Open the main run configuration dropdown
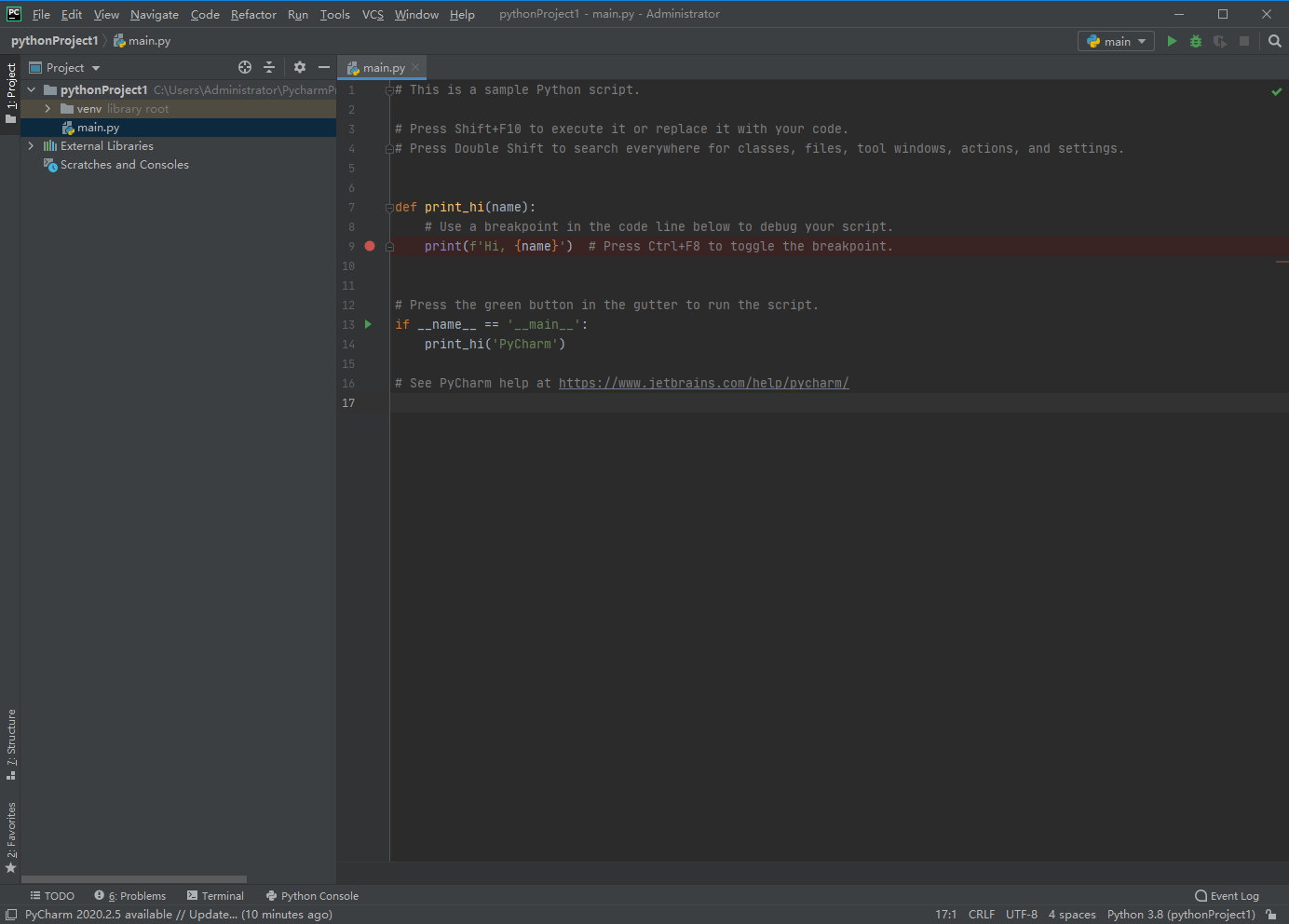Screen dimensions: 1289x924 click(x=1116, y=41)
